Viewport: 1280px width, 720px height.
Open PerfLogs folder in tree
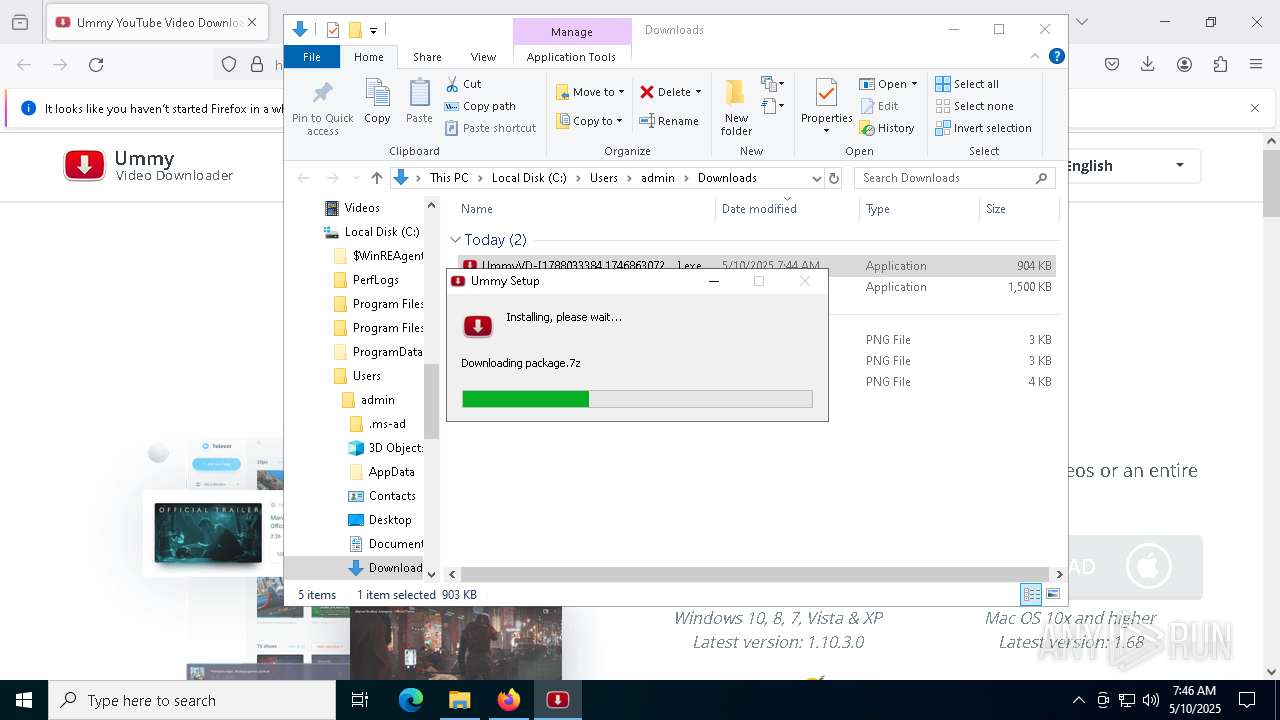(x=375, y=280)
